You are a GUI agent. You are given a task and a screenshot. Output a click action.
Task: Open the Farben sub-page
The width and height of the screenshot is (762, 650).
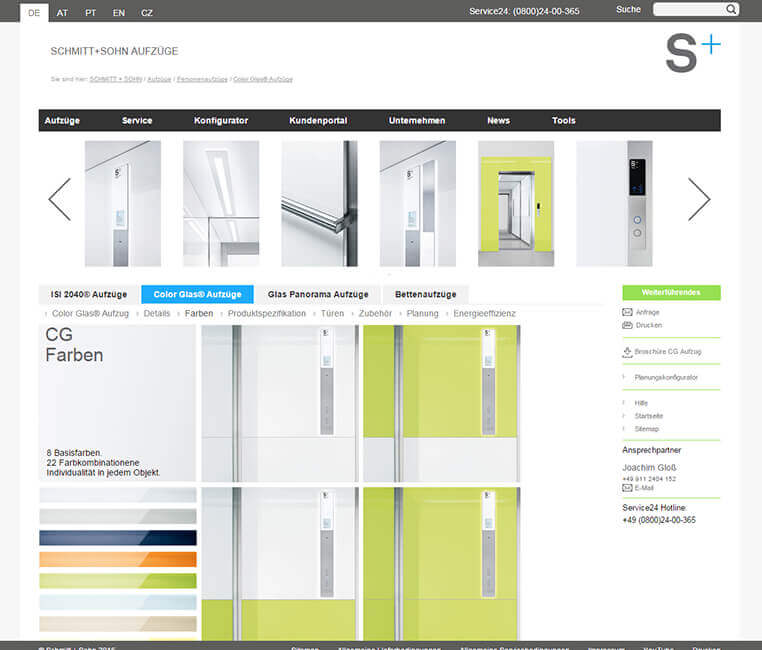(x=199, y=313)
